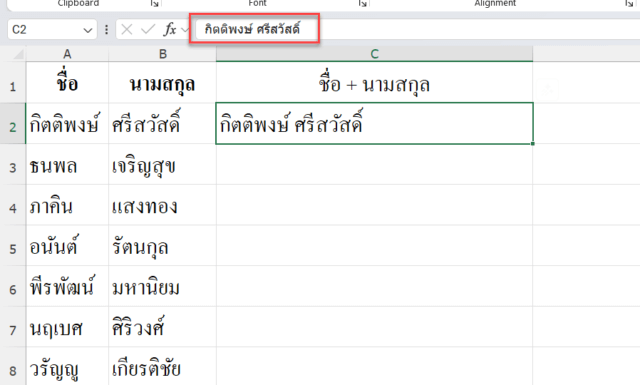This screenshot has width=640, height=385.
Task: Select row 8 header
Action: 13,366
